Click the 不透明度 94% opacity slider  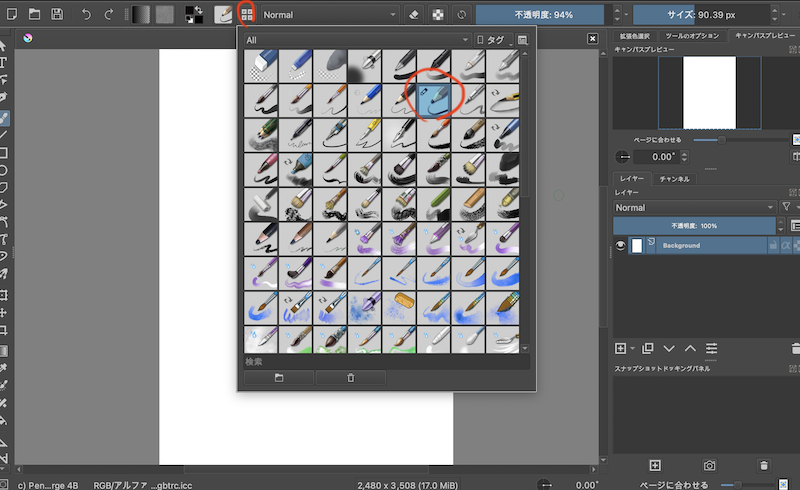point(540,15)
